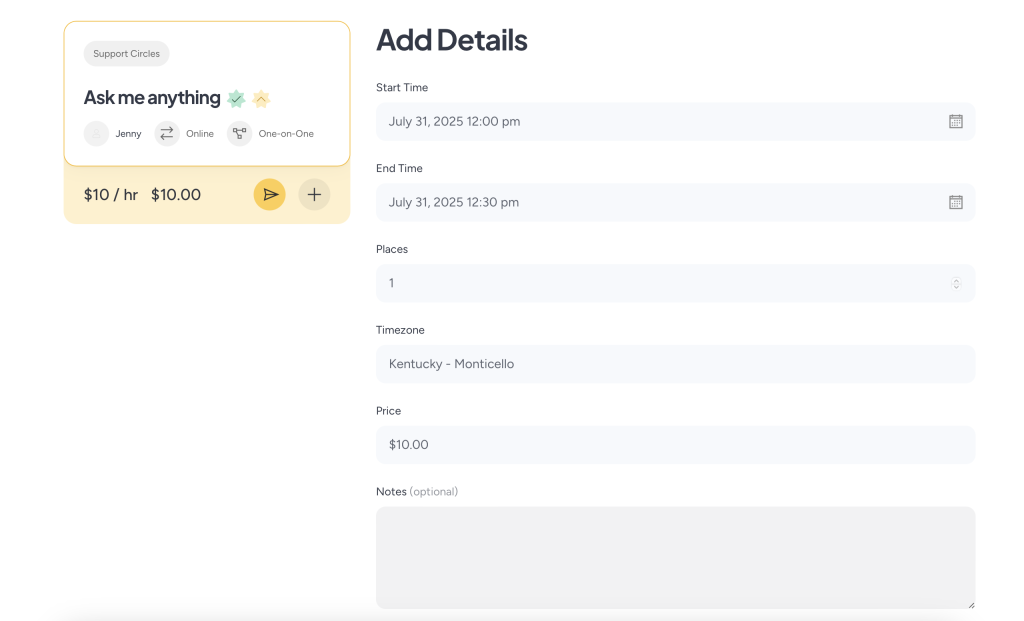Screen dimensions: 1024x621
Task: Click the yellow star badge icon
Action: [x=261, y=98]
